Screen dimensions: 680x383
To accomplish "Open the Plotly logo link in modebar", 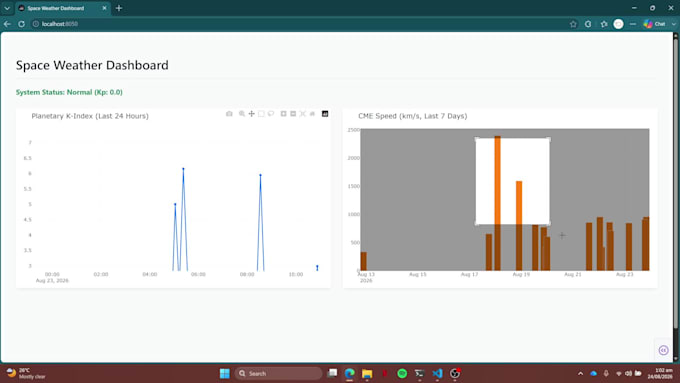I will click(325, 114).
